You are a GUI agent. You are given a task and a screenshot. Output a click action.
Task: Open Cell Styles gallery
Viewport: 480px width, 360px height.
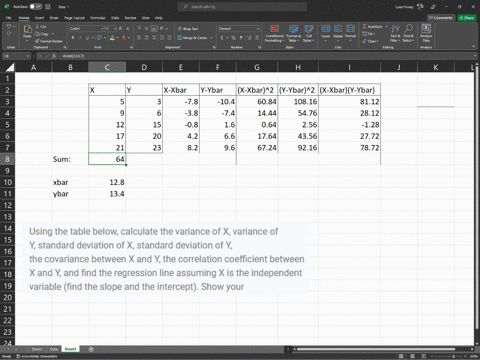point(309,33)
